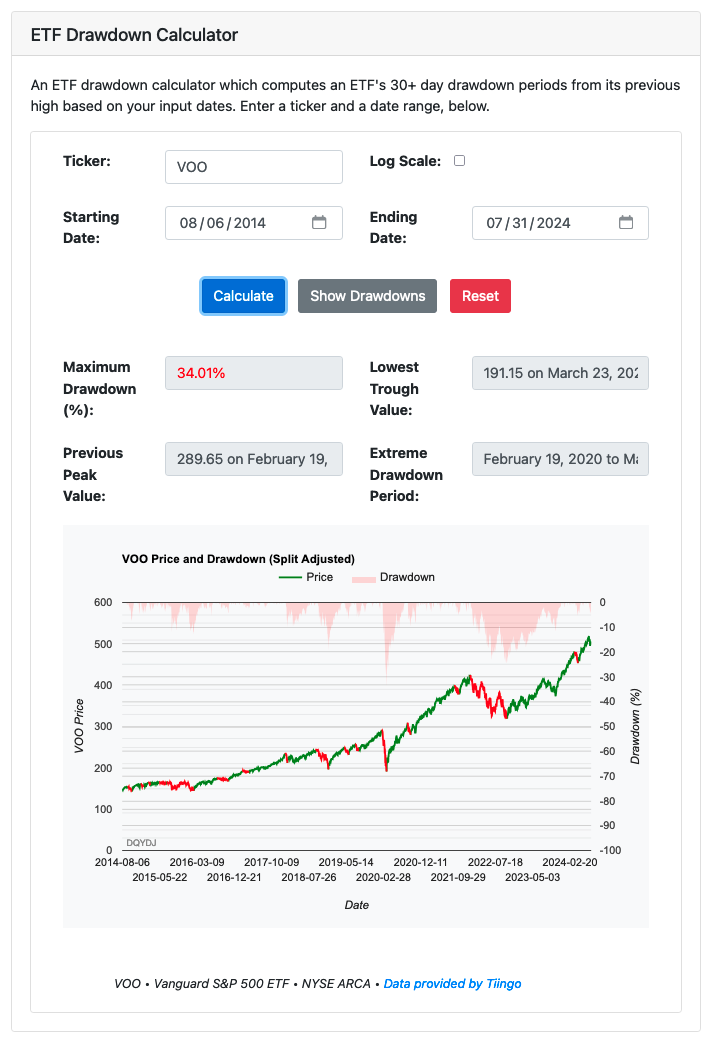Open the Data provided by Tiingo link

pos(451,983)
